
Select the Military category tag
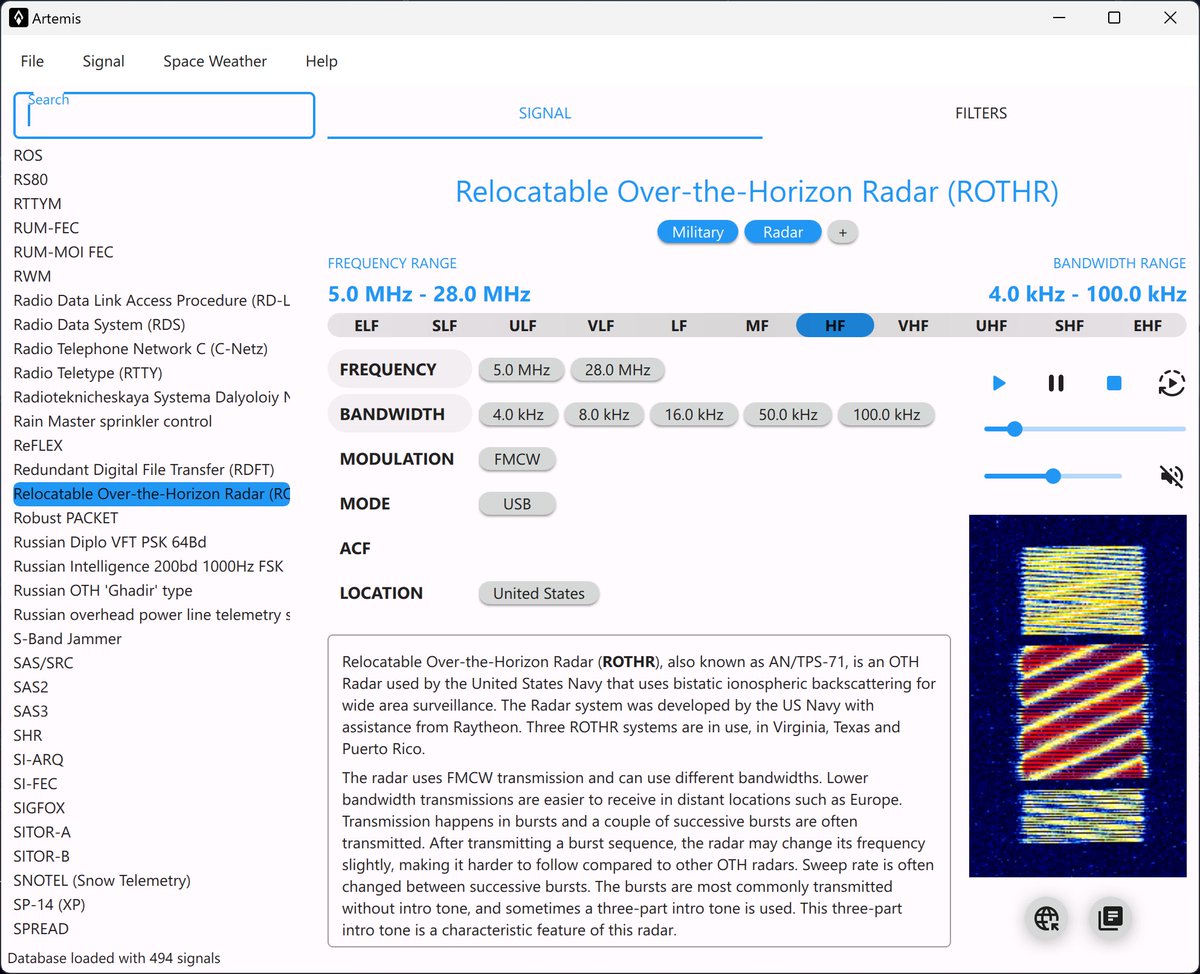(698, 232)
